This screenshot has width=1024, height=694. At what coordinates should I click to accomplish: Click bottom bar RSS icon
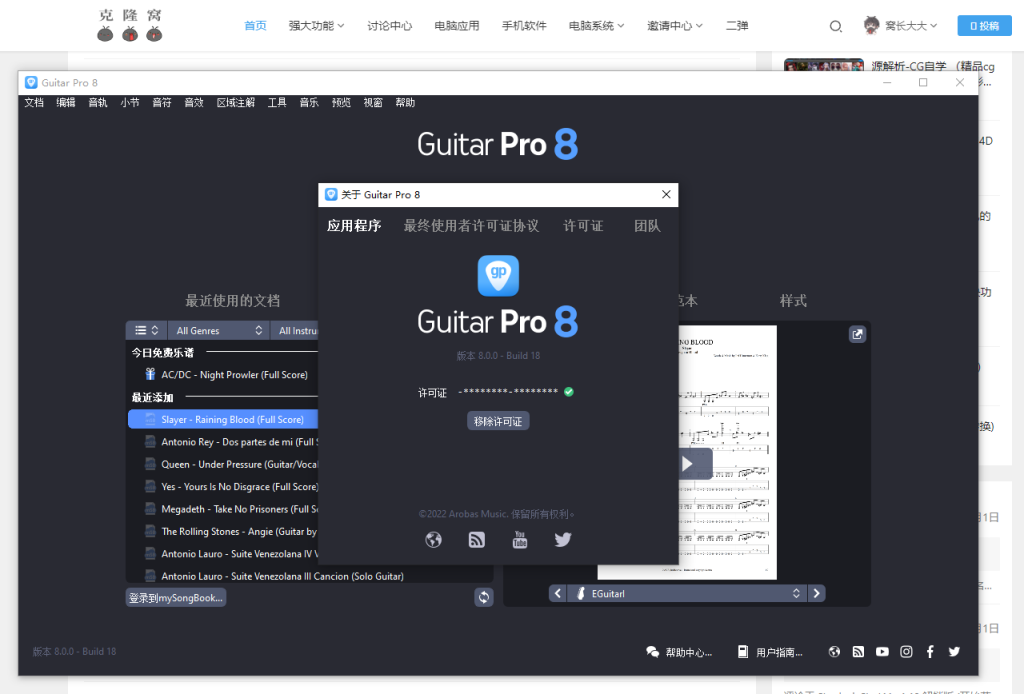pos(858,652)
